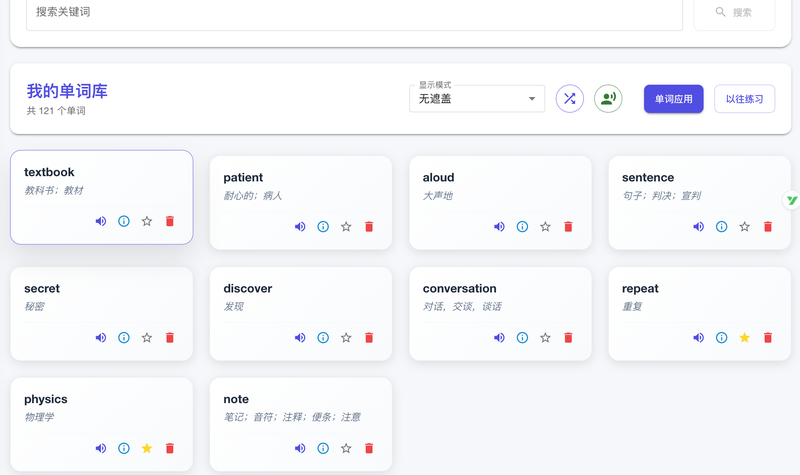Open the 显示模式 dropdown
Screen dimensions: 800x475
[476, 99]
